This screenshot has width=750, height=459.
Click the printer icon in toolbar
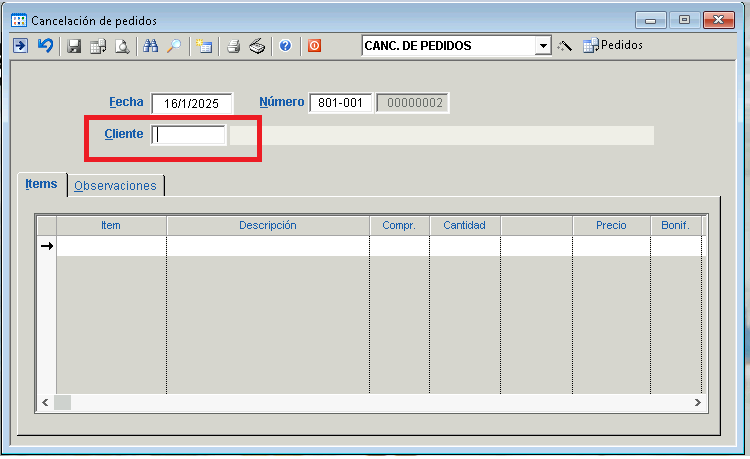click(x=234, y=46)
